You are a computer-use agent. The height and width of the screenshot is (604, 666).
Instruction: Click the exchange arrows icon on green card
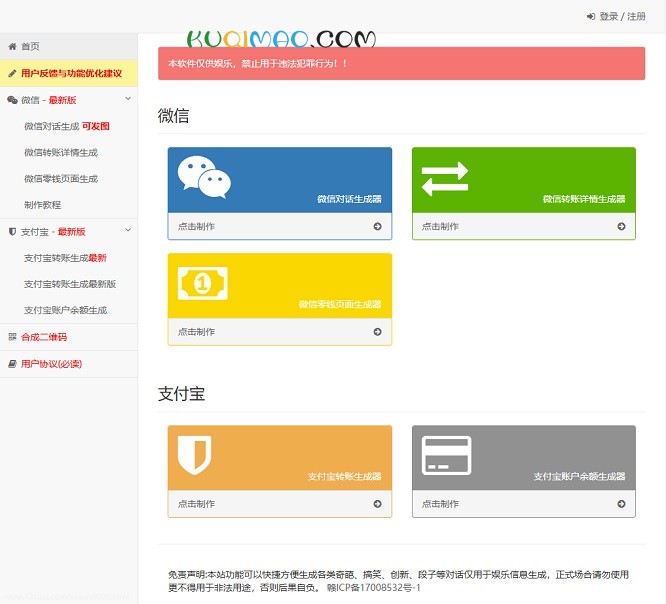point(445,178)
